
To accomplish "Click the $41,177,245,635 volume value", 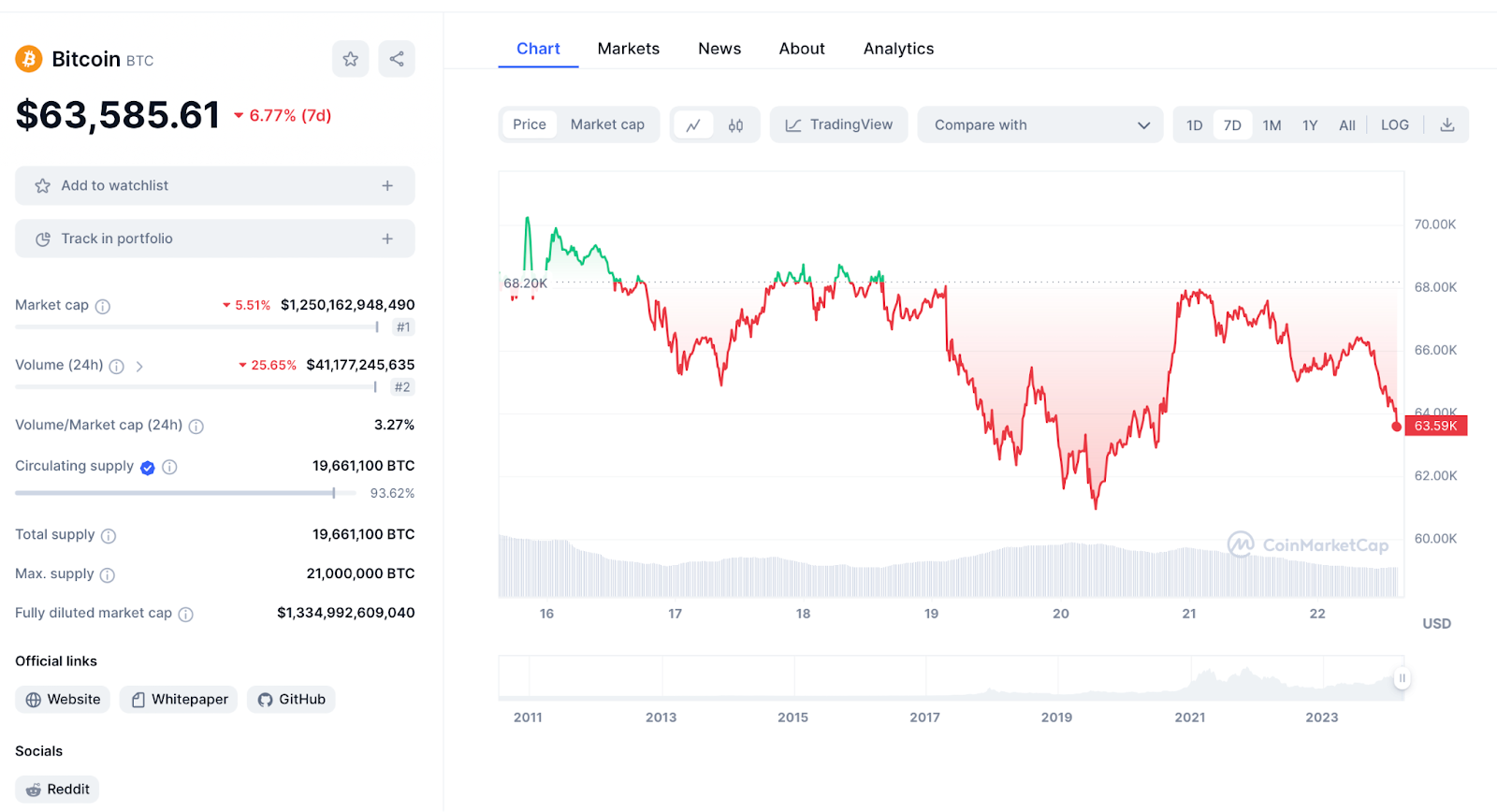I will click(360, 365).
